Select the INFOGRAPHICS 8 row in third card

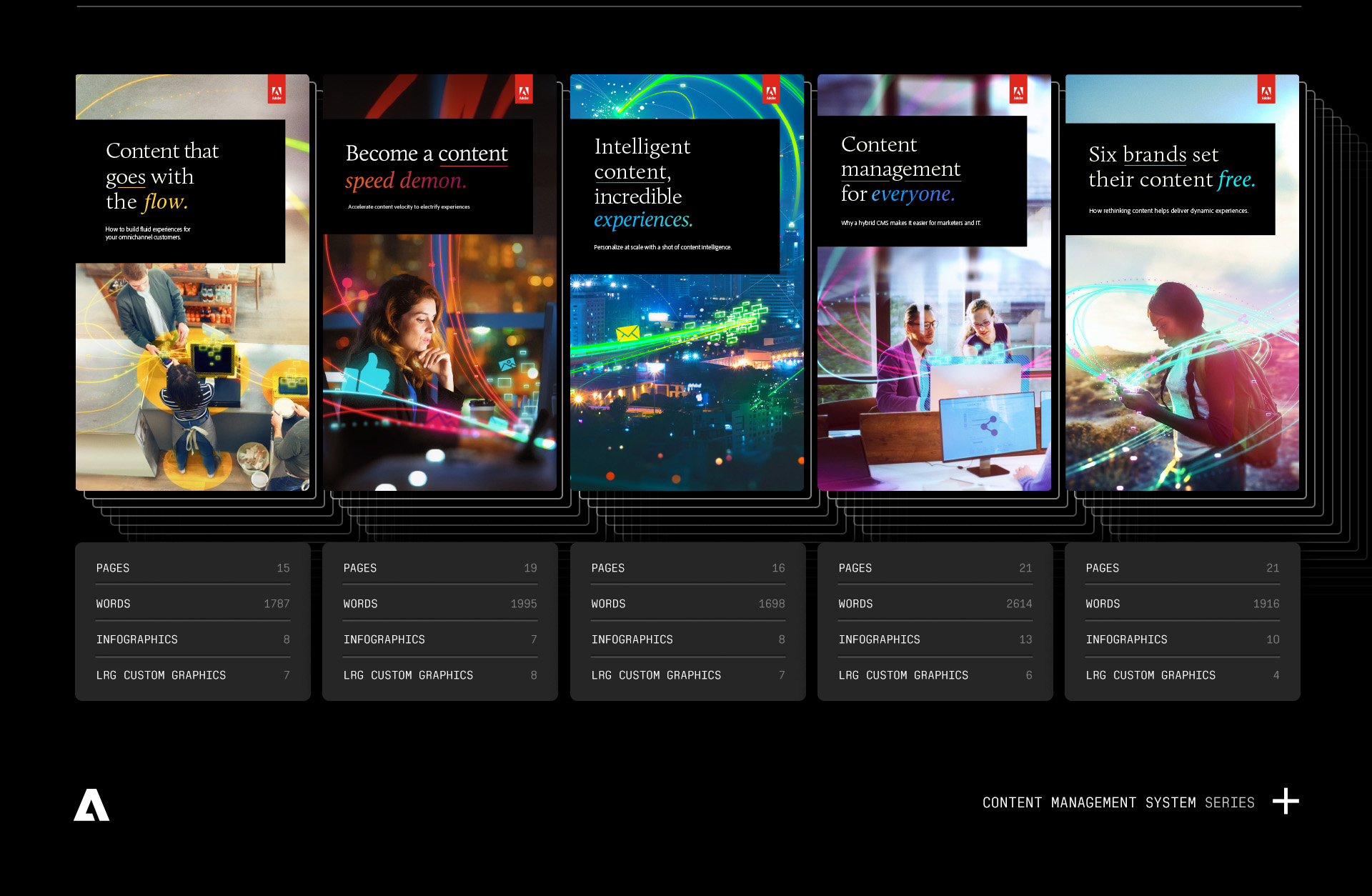(687, 639)
